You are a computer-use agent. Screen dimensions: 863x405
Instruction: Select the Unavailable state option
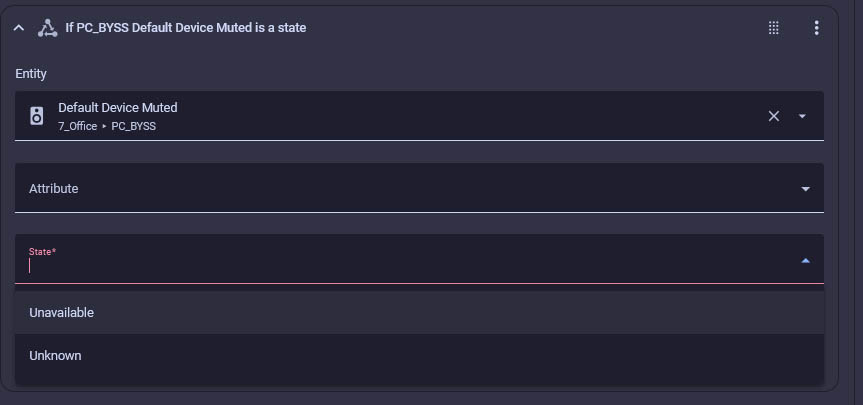tap(419, 313)
